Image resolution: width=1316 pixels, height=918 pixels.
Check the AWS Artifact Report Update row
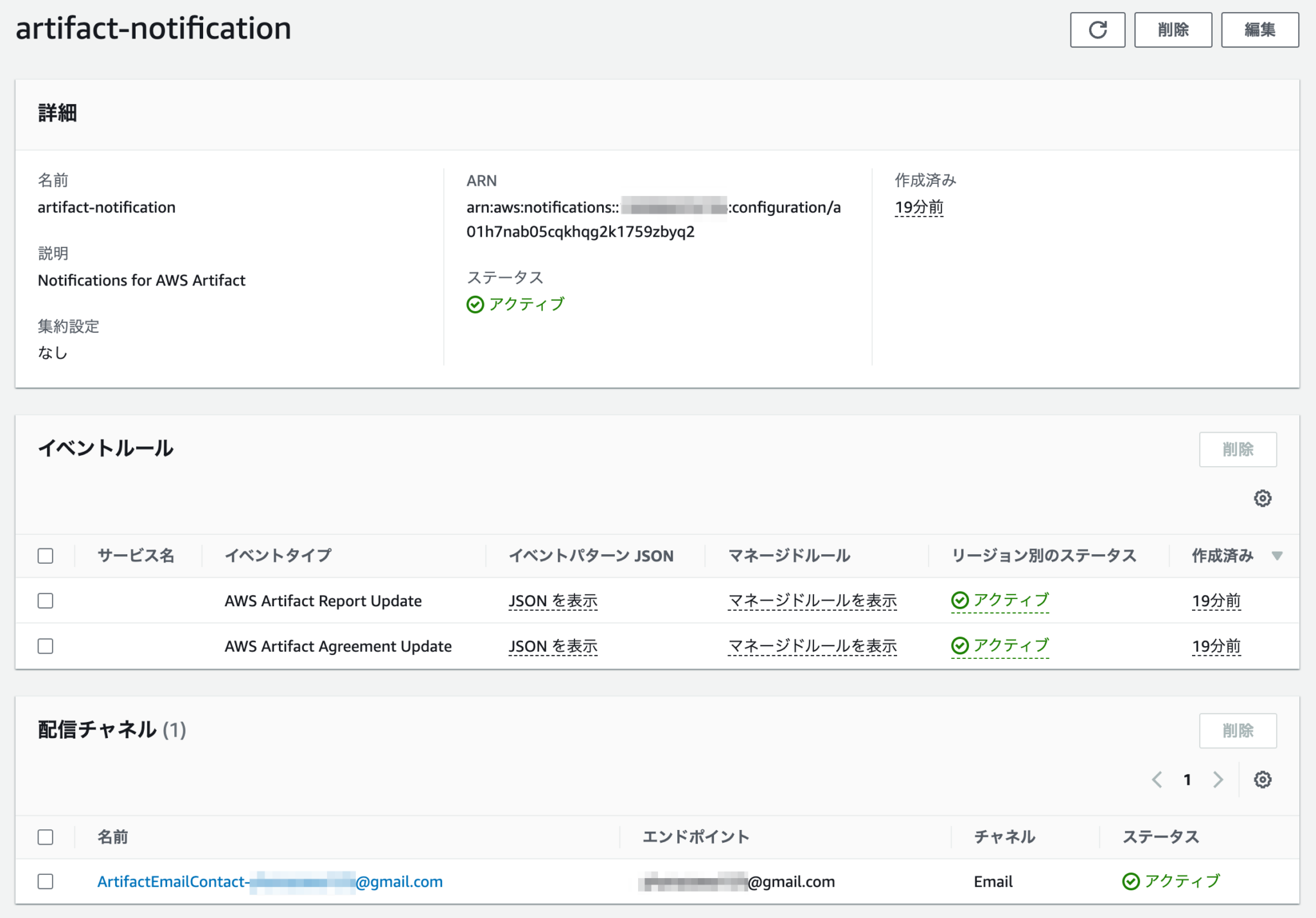(45, 600)
